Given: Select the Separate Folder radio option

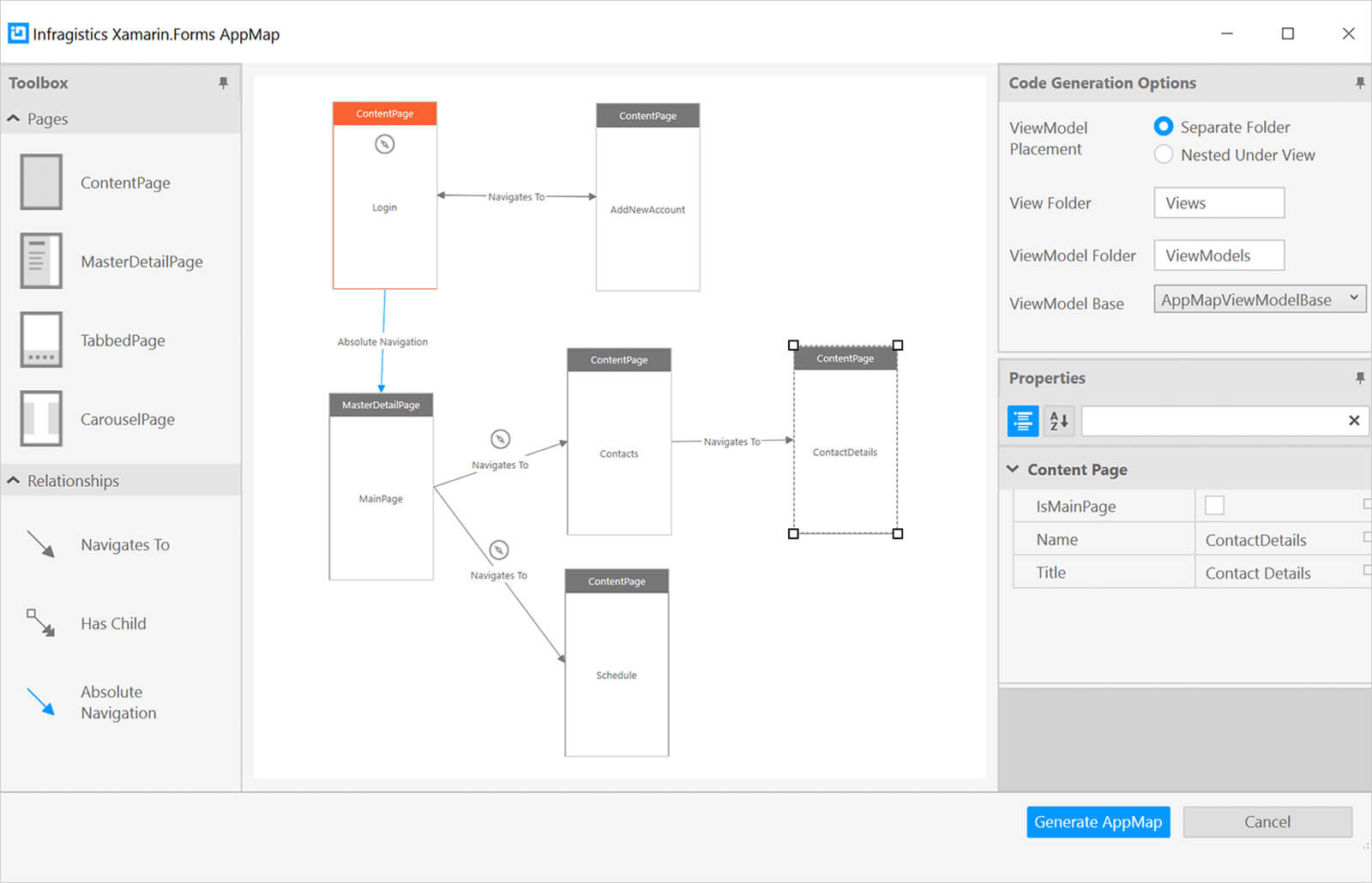Looking at the screenshot, I should coord(1164,127).
